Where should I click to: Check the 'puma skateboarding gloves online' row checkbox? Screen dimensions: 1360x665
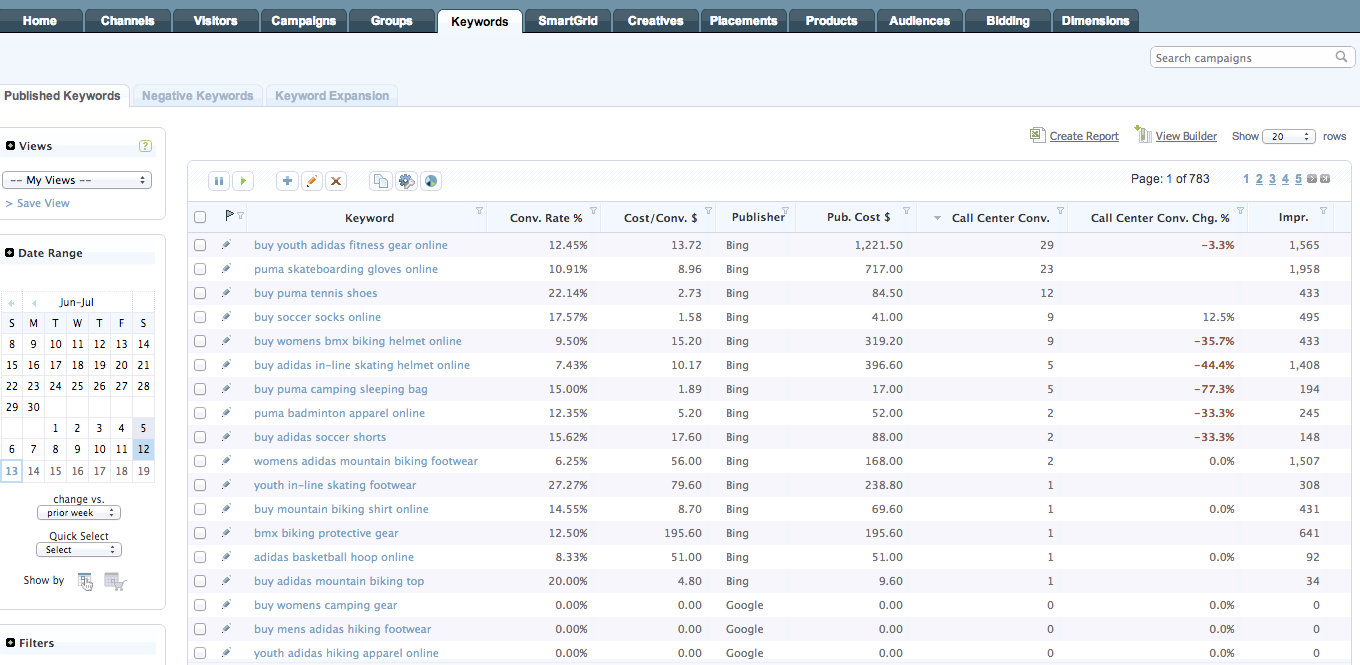pos(200,269)
